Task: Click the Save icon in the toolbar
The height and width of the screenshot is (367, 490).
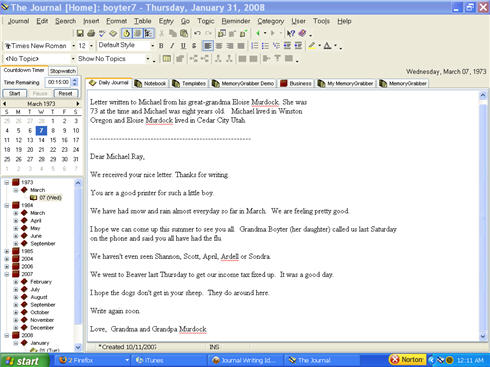Action: [x=80, y=33]
